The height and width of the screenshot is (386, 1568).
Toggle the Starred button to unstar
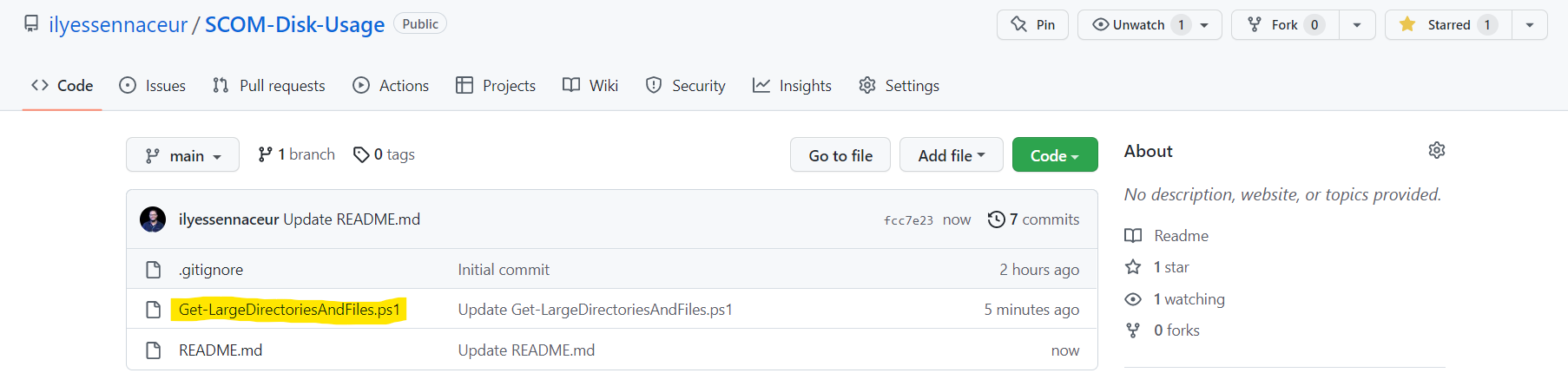click(x=1448, y=25)
